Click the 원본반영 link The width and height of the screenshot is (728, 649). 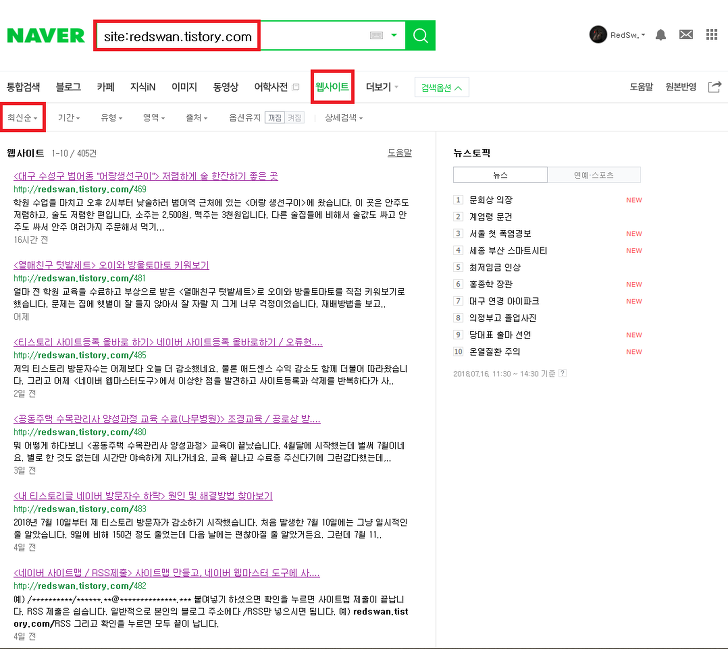[x=681, y=87]
